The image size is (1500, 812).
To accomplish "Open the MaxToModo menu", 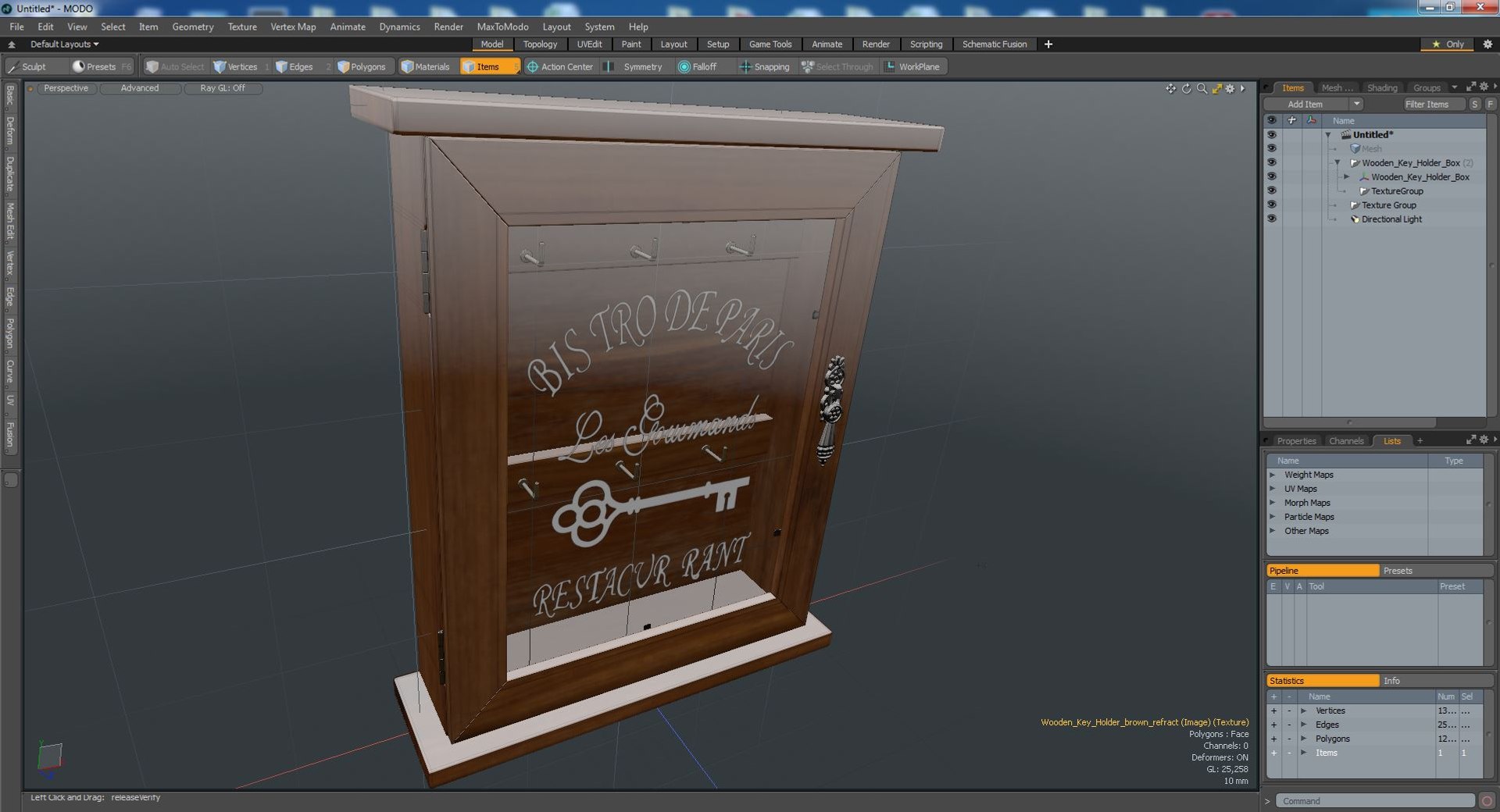I will [502, 27].
